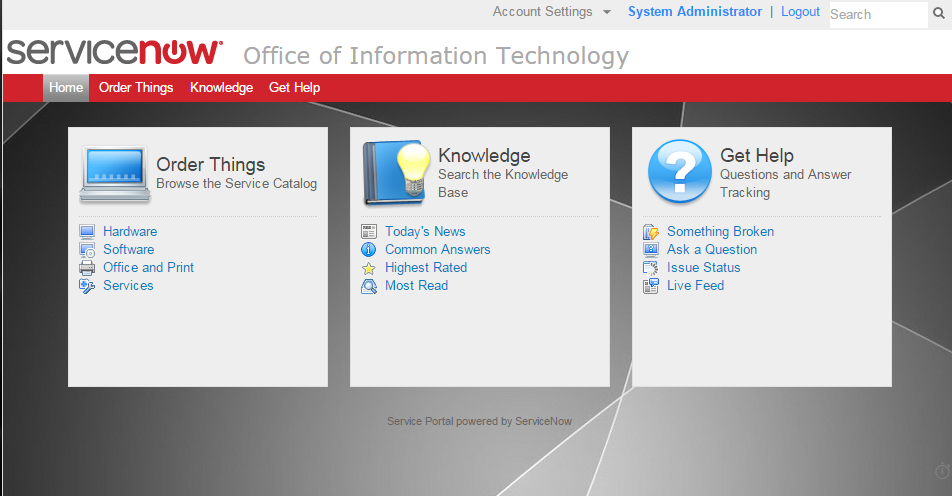Click the Knowledge panel heading
952x496 pixels.
[x=484, y=155]
